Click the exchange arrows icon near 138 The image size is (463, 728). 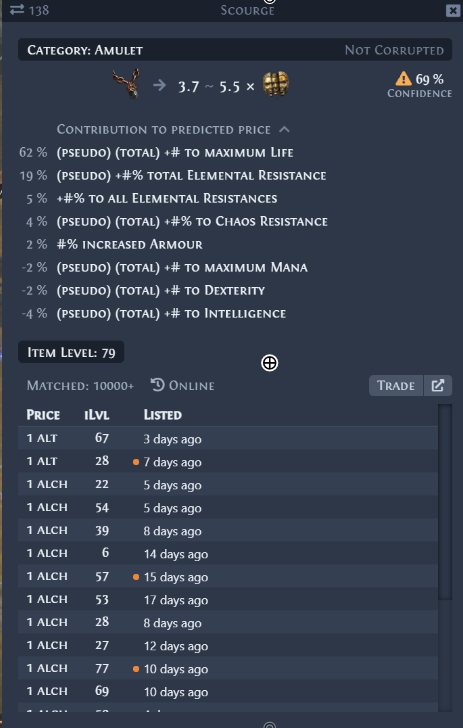(x=17, y=10)
